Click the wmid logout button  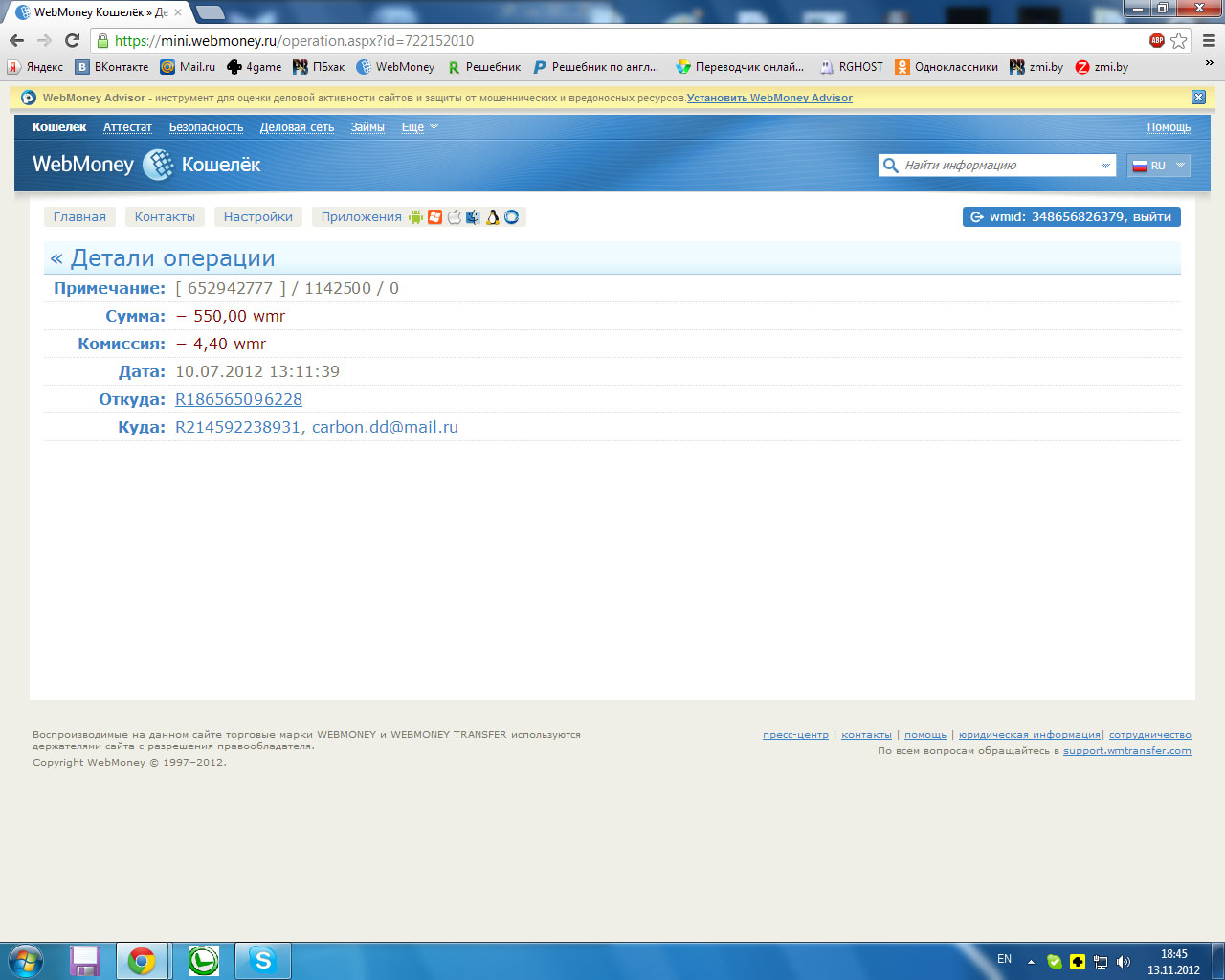pyautogui.click(x=1072, y=217)
